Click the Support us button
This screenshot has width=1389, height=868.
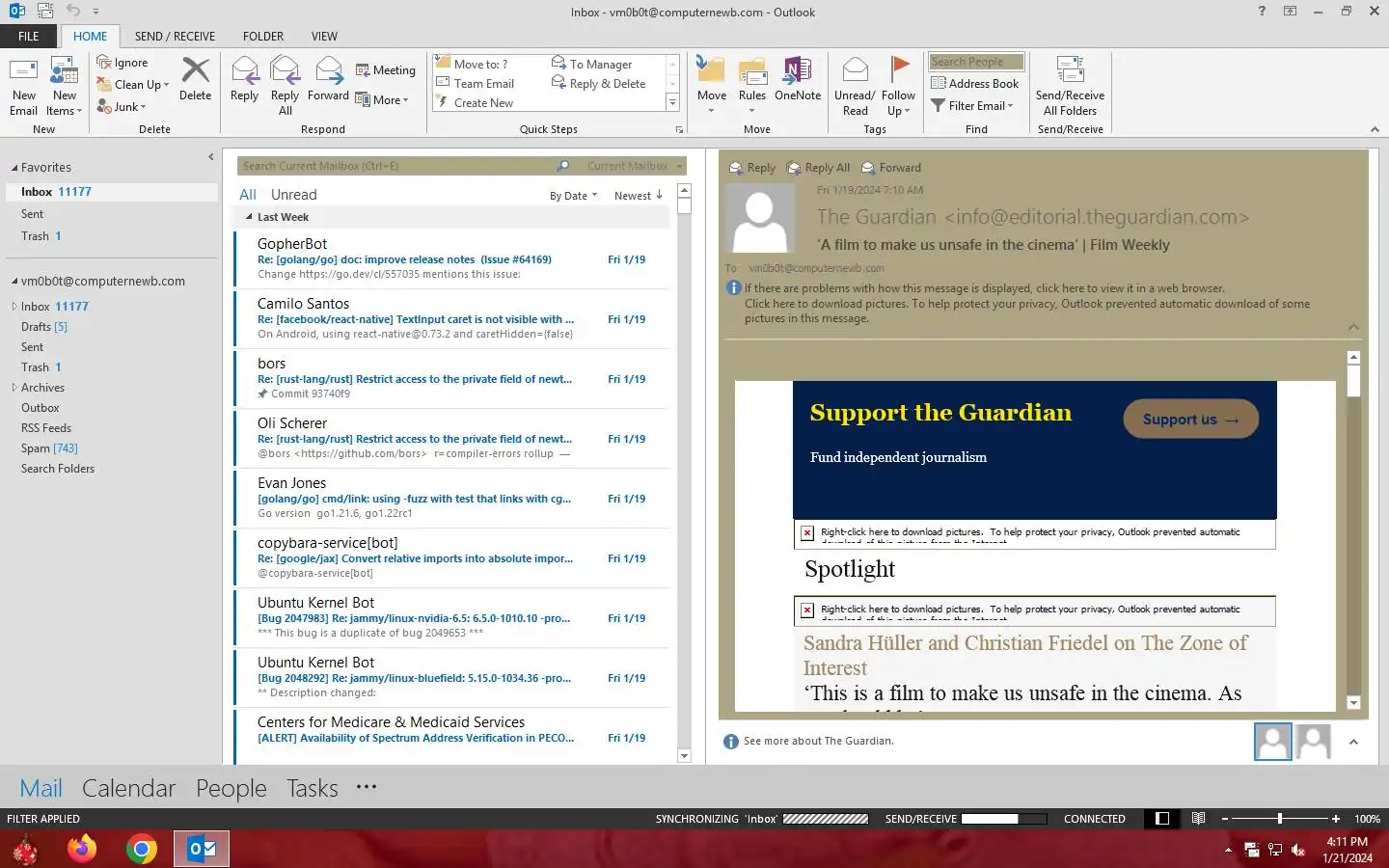pyautogui.click(x=1190, y=420)
